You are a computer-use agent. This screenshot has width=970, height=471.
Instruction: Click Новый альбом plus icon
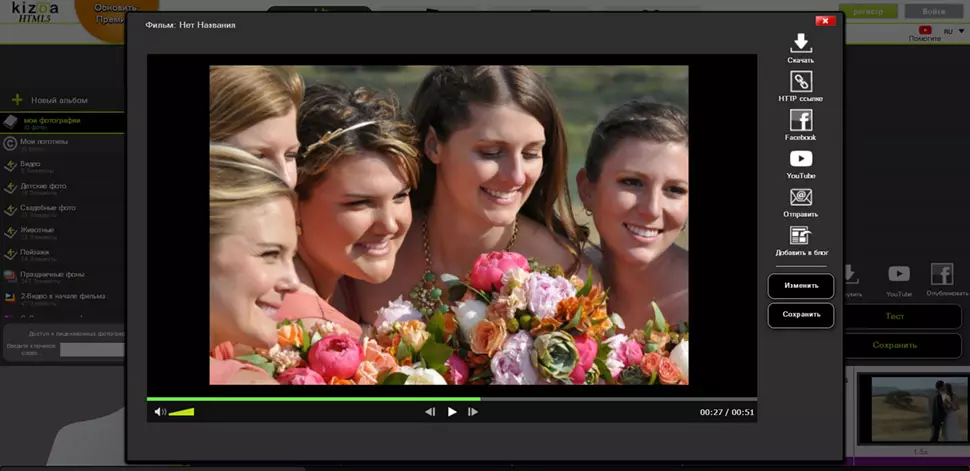pos(17,100)
